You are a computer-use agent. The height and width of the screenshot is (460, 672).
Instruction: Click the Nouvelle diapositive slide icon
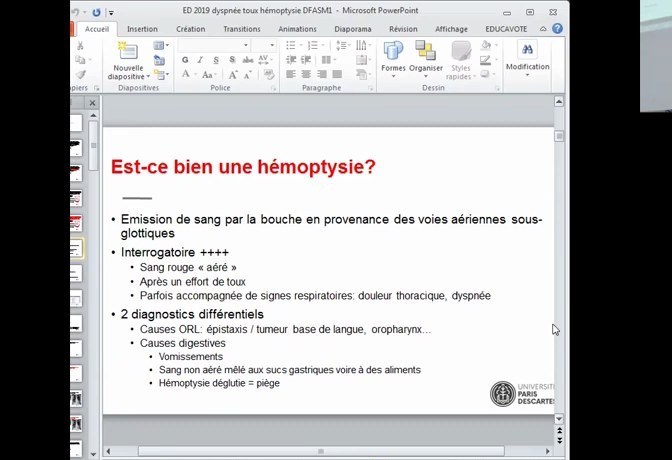(128, 51)
